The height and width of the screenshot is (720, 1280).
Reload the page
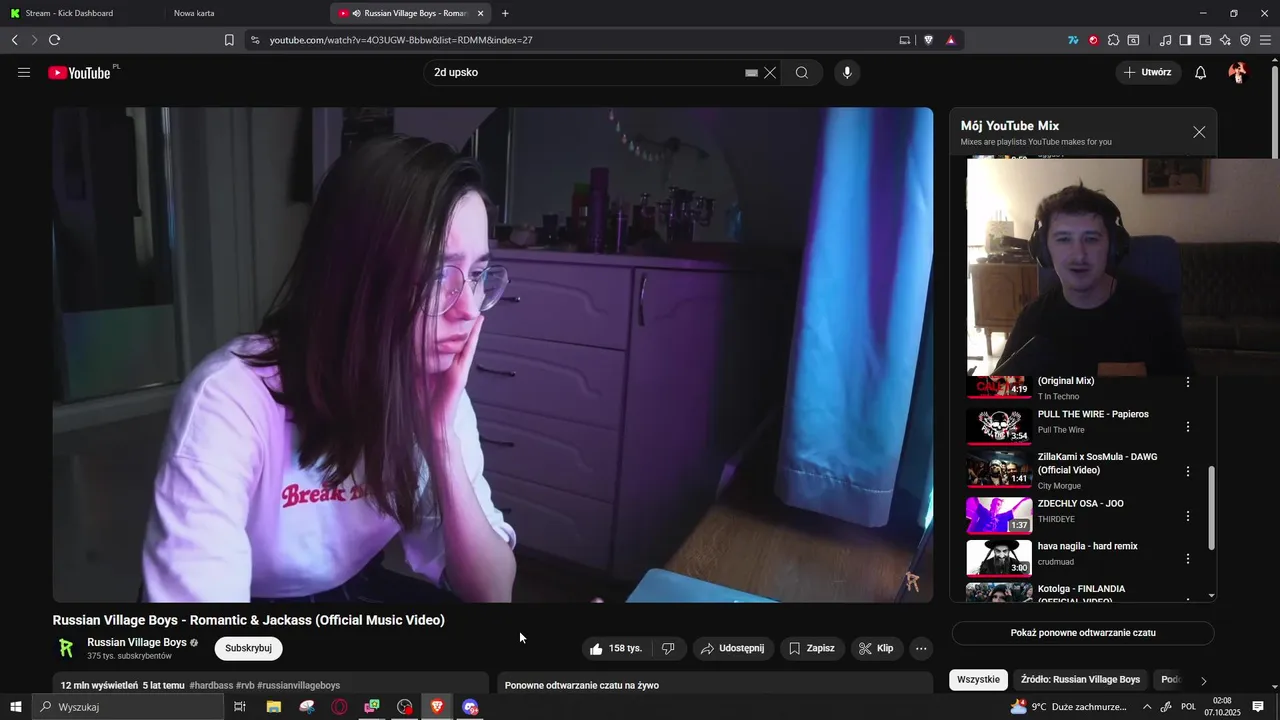click(54, 40)
